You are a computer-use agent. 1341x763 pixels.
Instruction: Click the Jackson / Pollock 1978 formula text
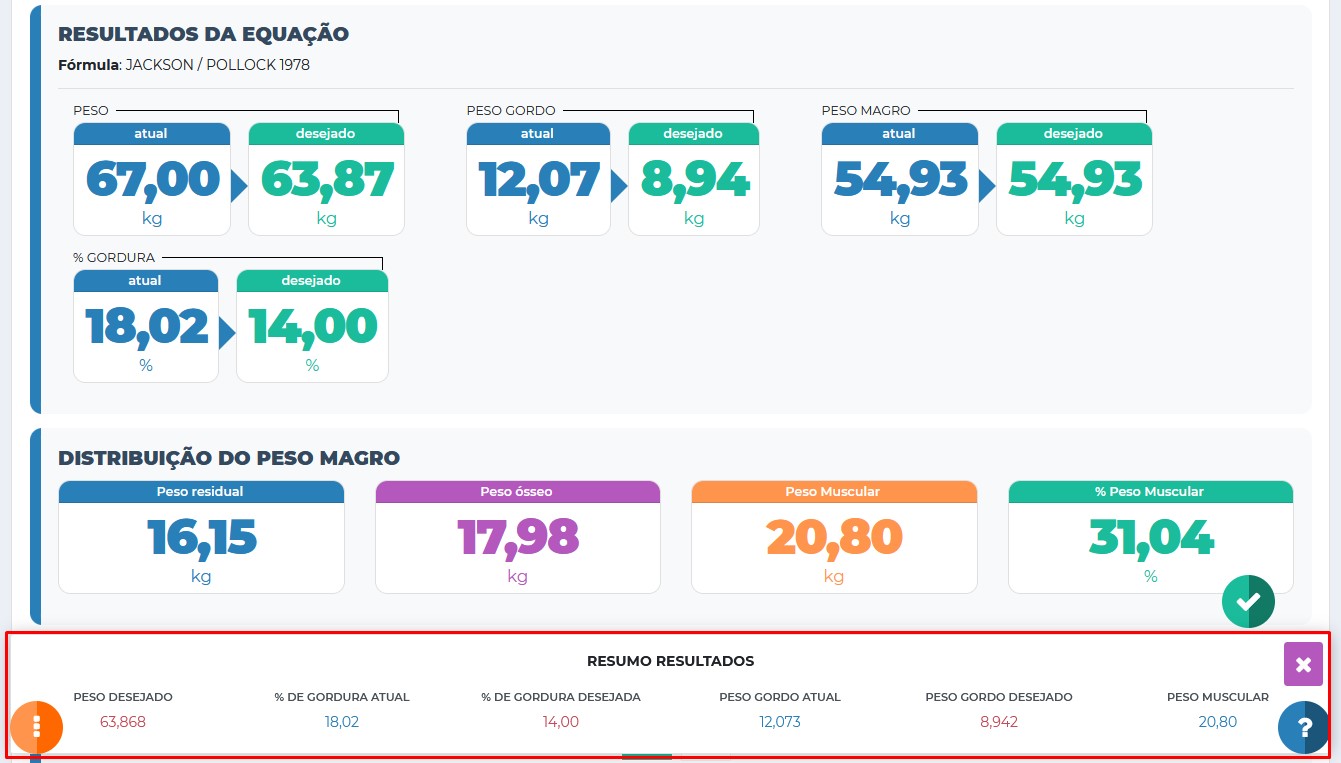217,65
